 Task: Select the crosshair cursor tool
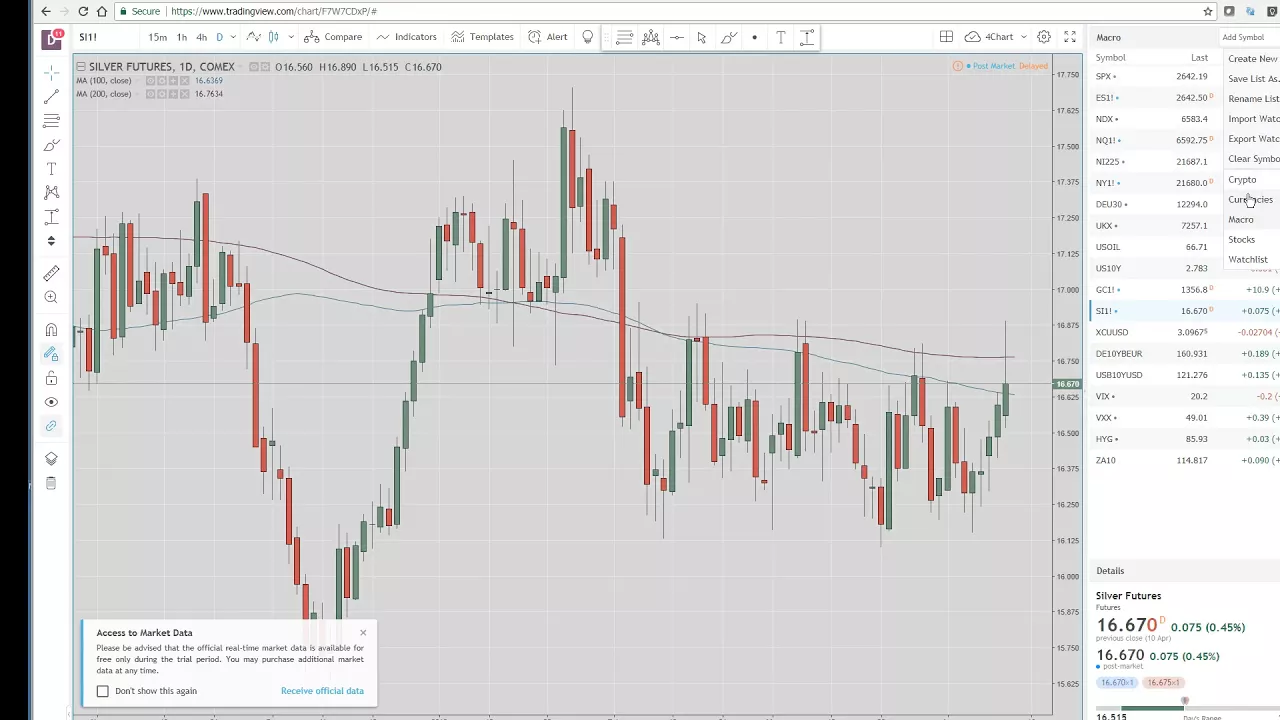pyautogui.click(x=51, y=73)
